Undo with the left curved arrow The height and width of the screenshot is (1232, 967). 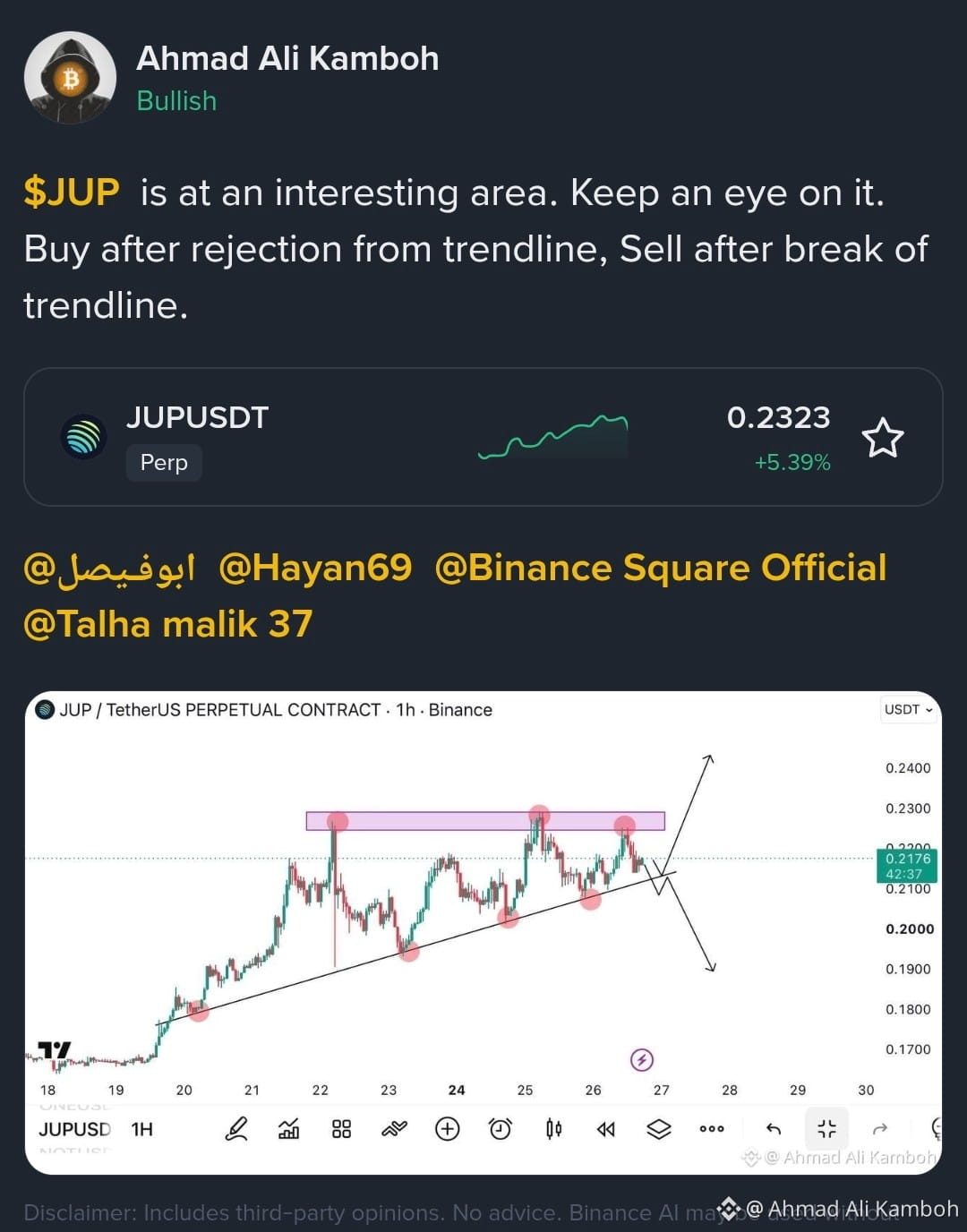pos(774,1129)
